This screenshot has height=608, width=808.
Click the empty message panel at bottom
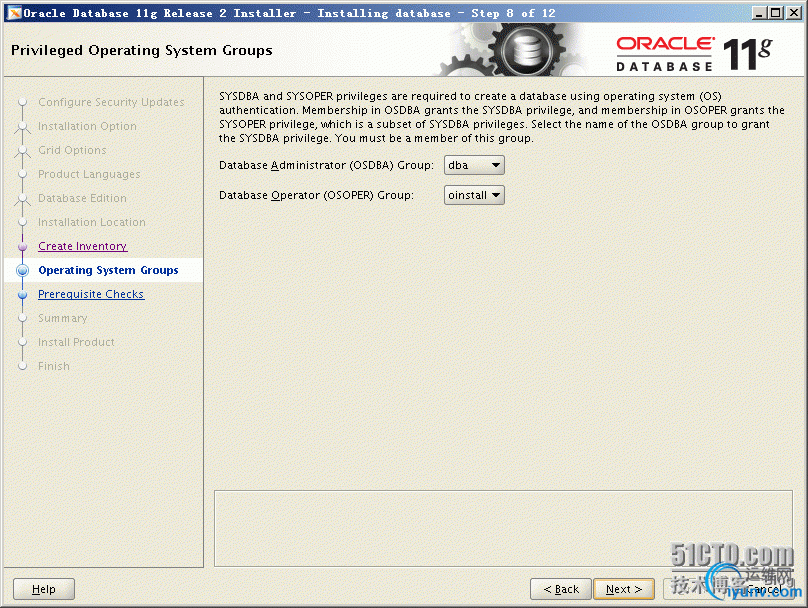[x=503, y=528]
